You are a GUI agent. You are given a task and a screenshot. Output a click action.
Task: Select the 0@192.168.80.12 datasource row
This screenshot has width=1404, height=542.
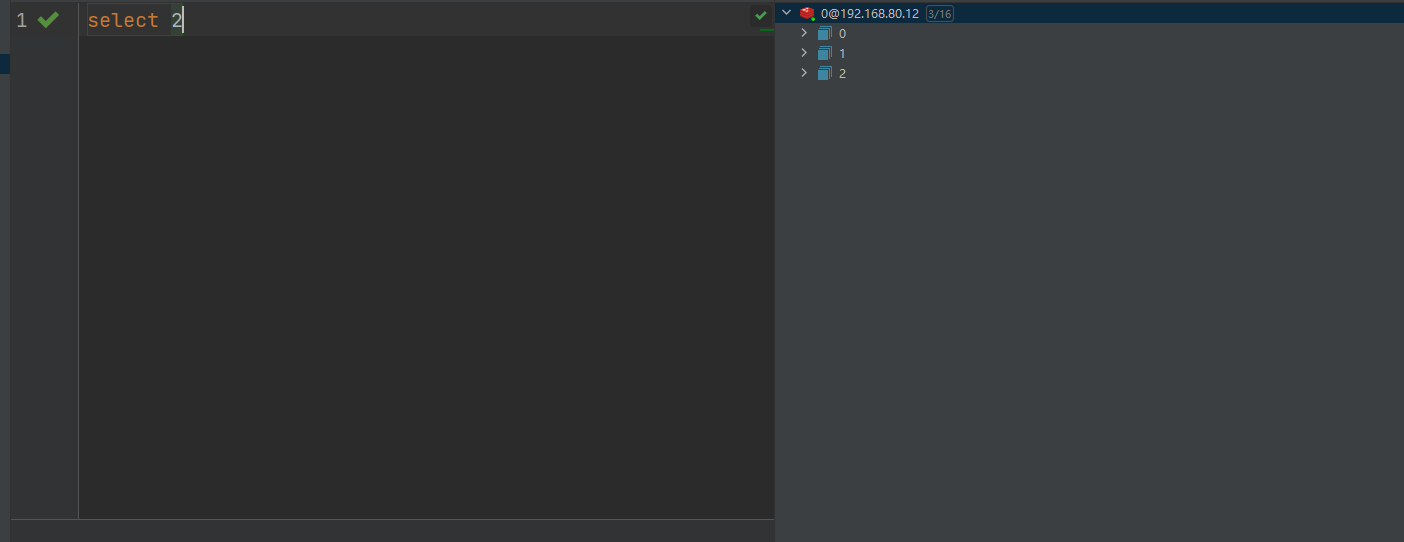tap(1089, 13)
